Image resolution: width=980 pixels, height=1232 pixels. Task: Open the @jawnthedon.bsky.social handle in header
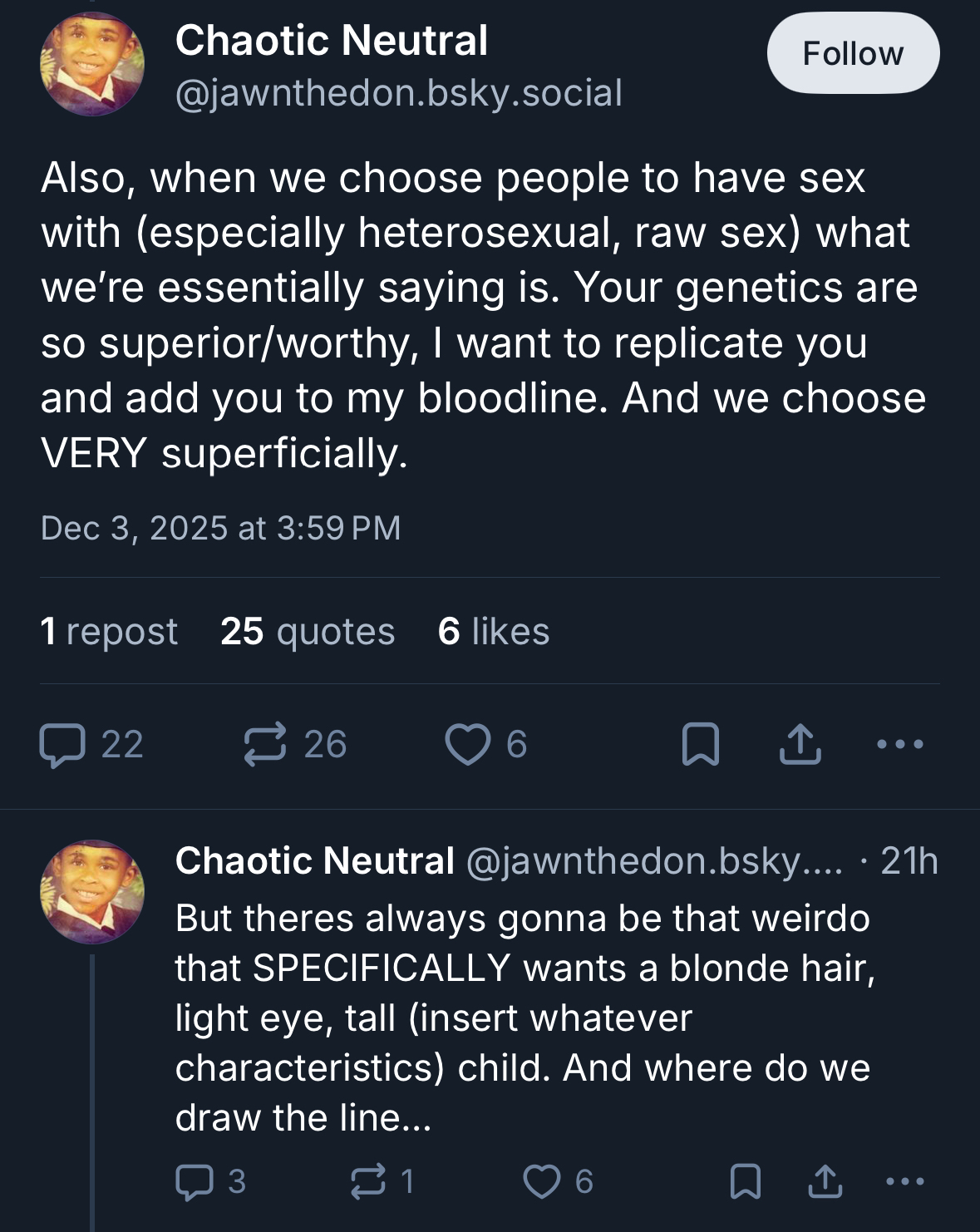(x=399, y=93)
